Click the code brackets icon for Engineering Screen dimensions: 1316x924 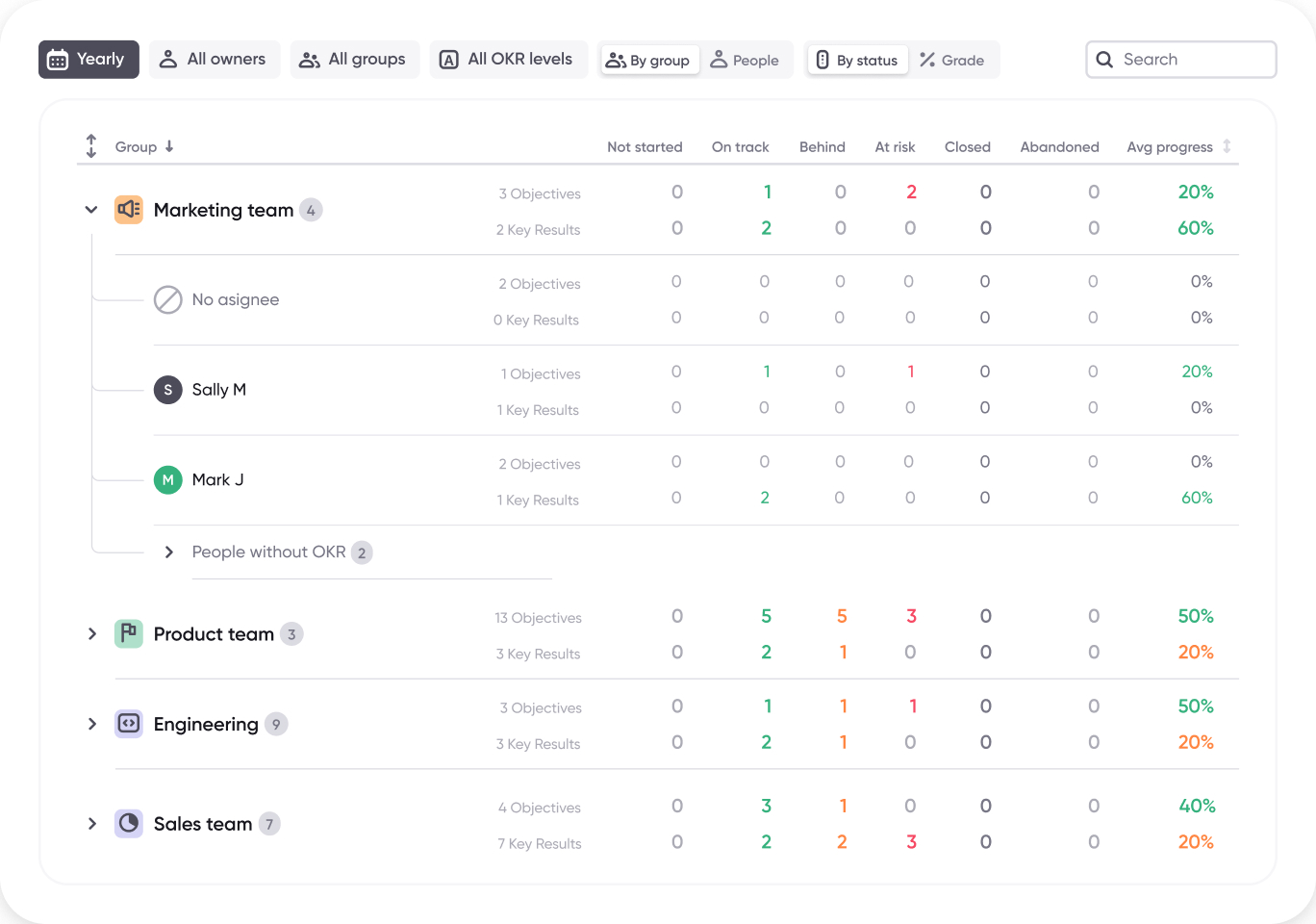click(x=128, y=724)
